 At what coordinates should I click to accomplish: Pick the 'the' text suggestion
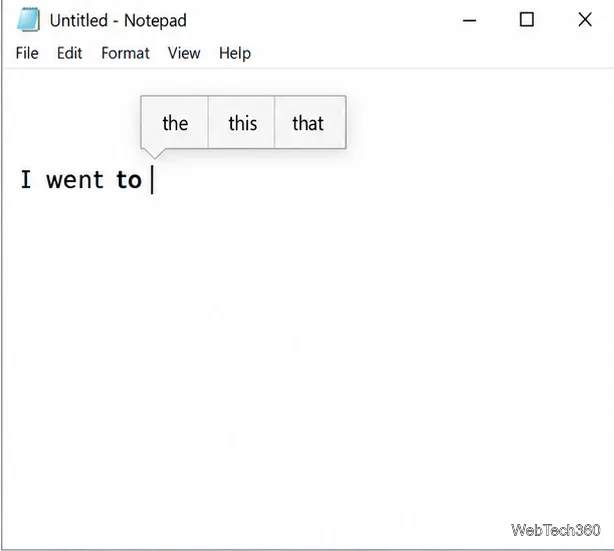tap(175, 123)
